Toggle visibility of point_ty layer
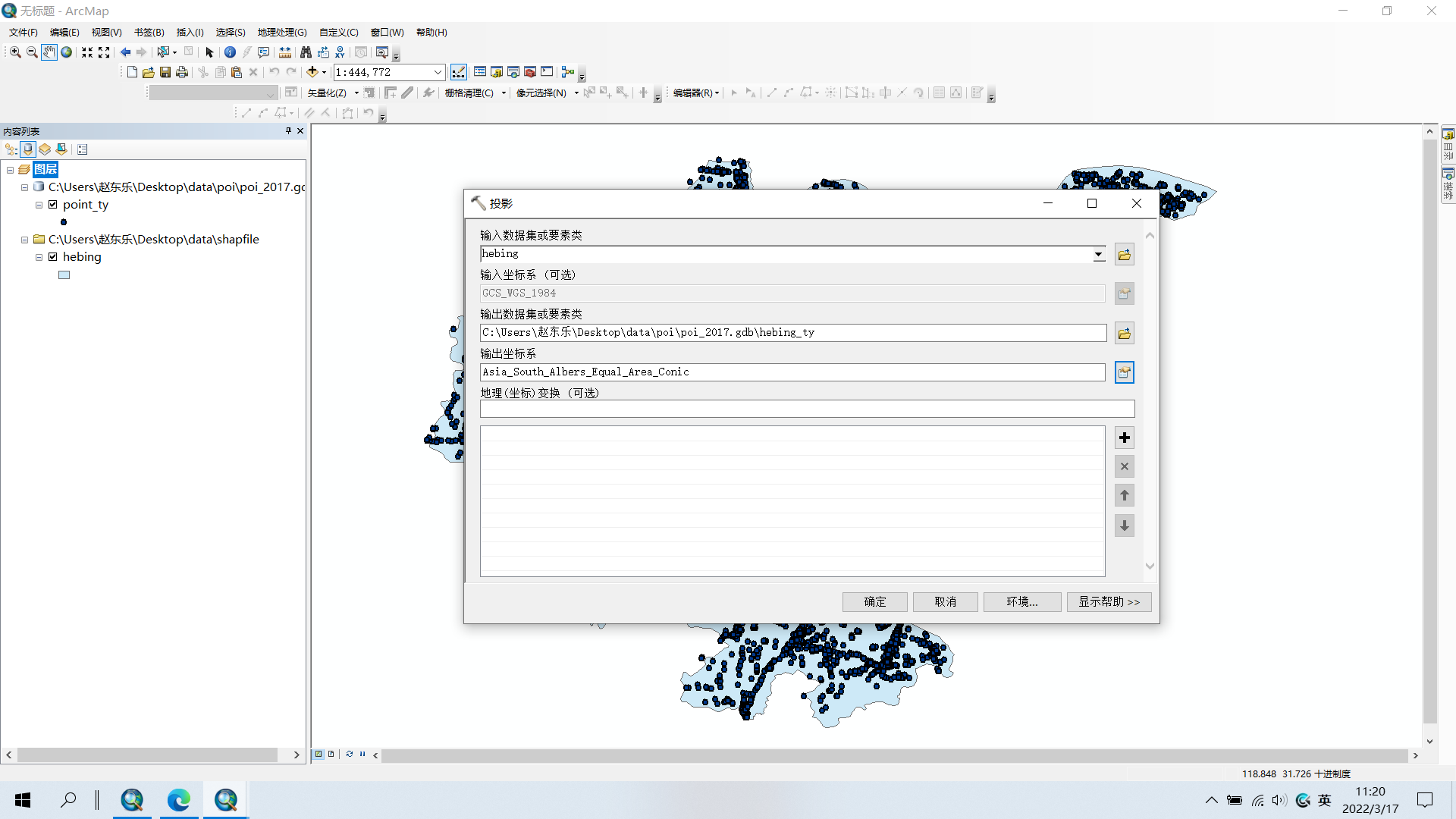1456x819 pixels. pyautogui.click(x=53, y=205)
